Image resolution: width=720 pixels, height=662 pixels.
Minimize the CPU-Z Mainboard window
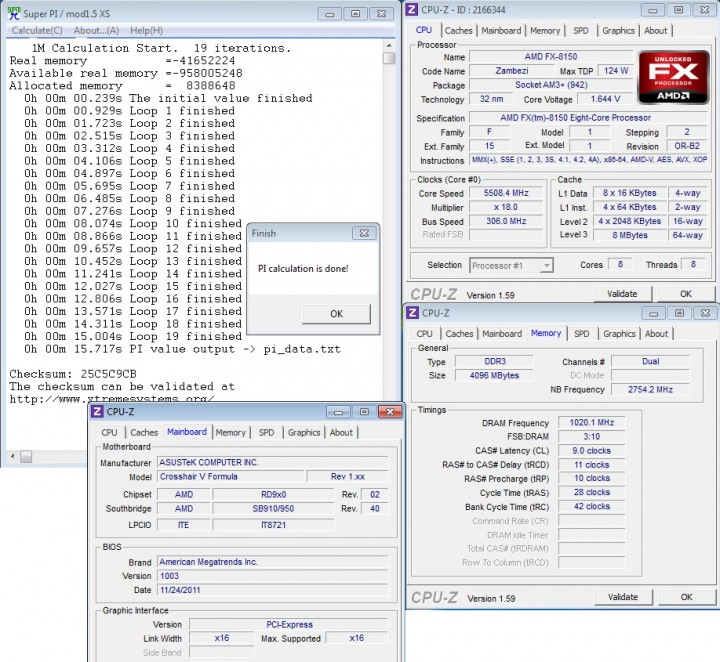click(x=338, y=412)
